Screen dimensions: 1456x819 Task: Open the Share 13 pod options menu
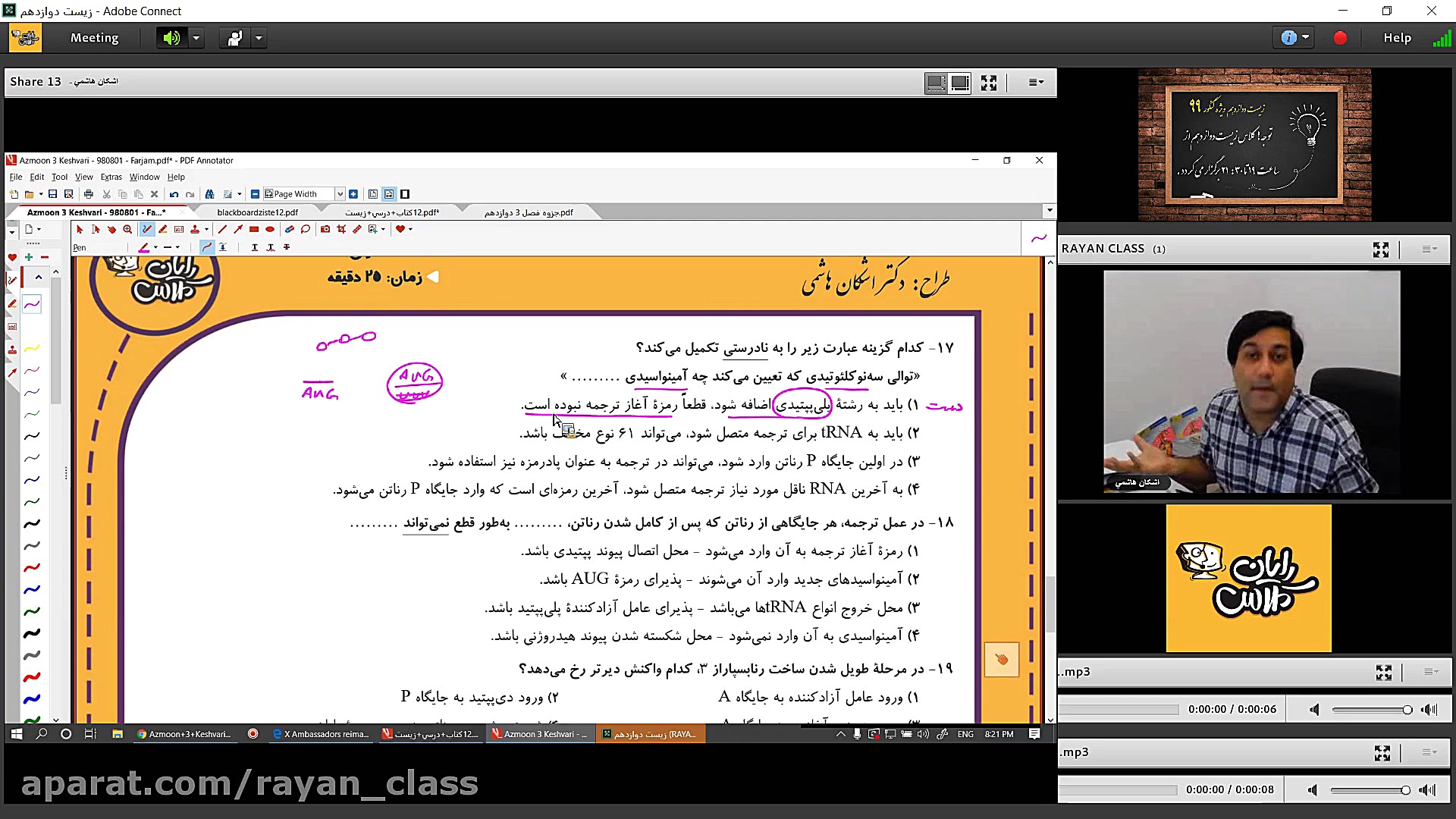(x=1035, y=82)
